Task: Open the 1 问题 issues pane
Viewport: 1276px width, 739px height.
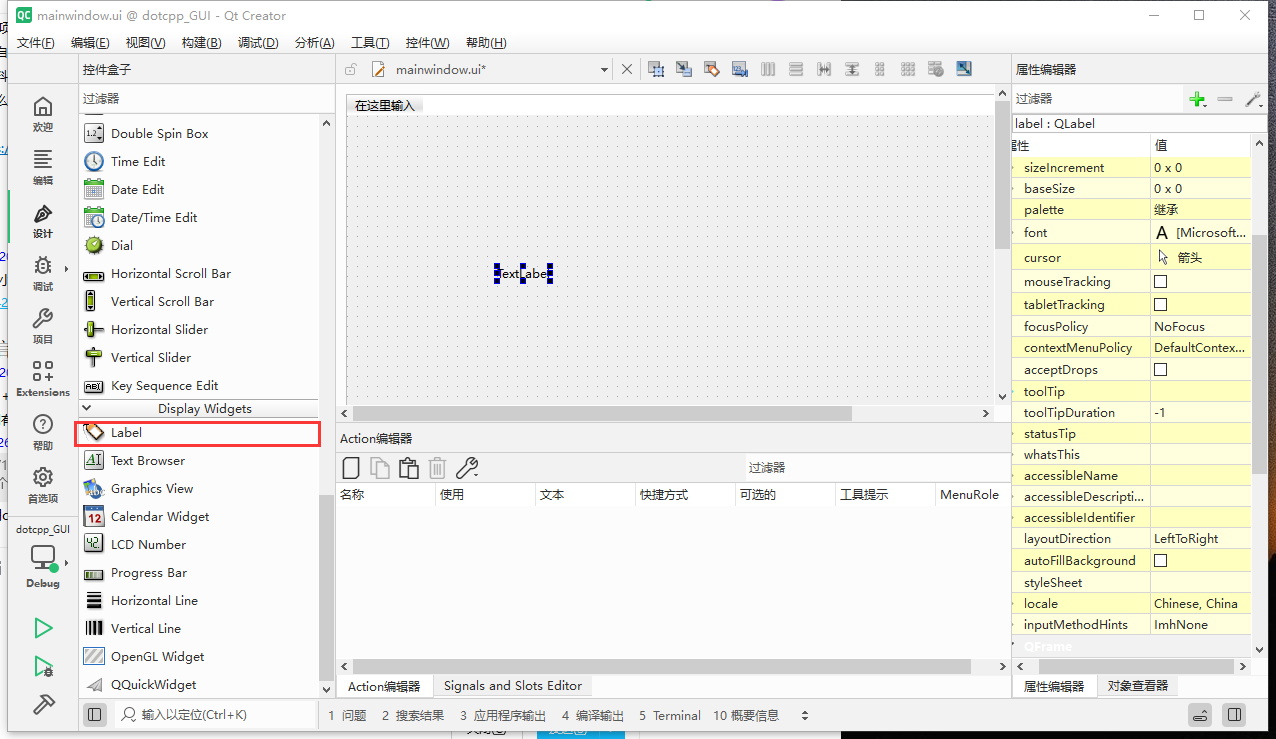Action: coord(348,716)
